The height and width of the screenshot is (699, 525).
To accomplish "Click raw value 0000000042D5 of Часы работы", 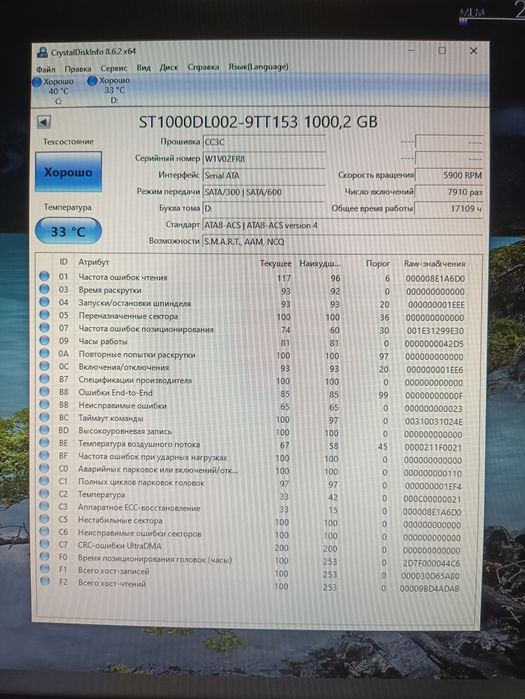I will 434,344.
